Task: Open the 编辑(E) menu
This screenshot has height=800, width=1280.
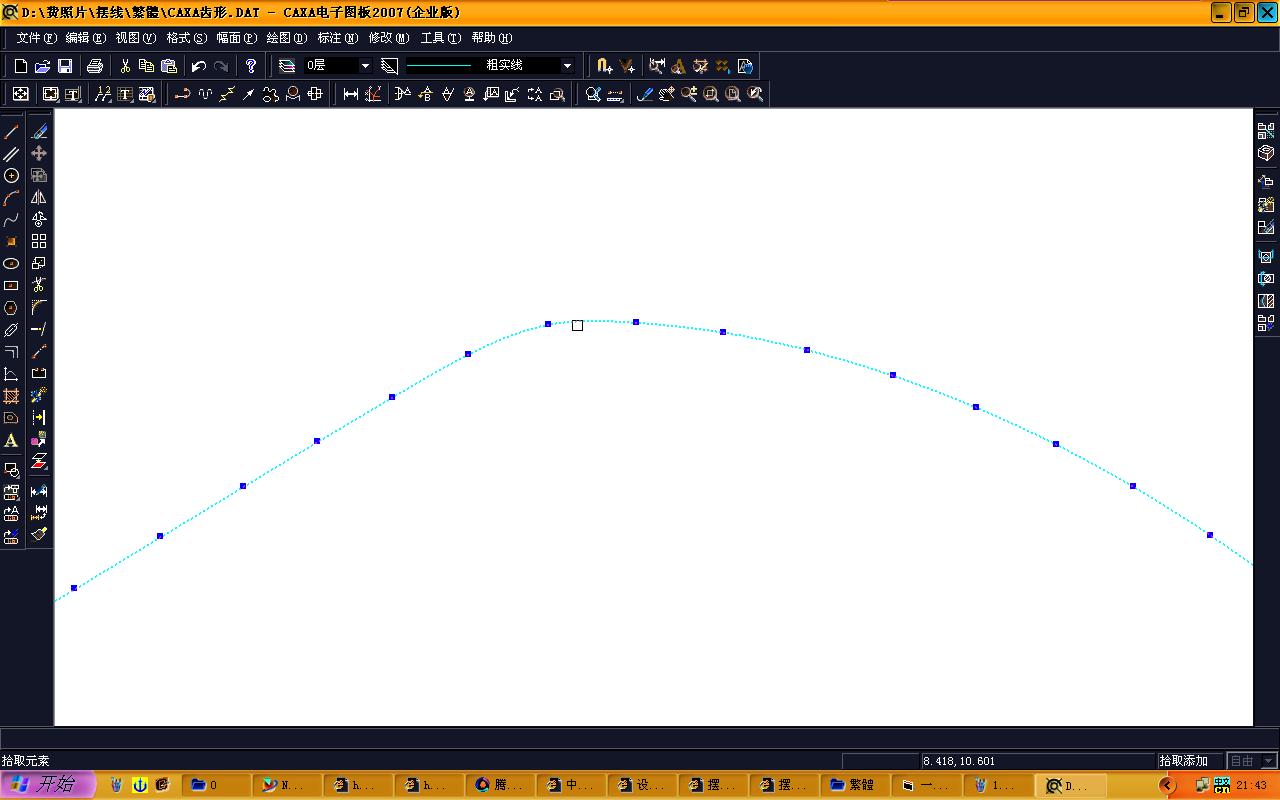Action: click(x=86, y=38)
